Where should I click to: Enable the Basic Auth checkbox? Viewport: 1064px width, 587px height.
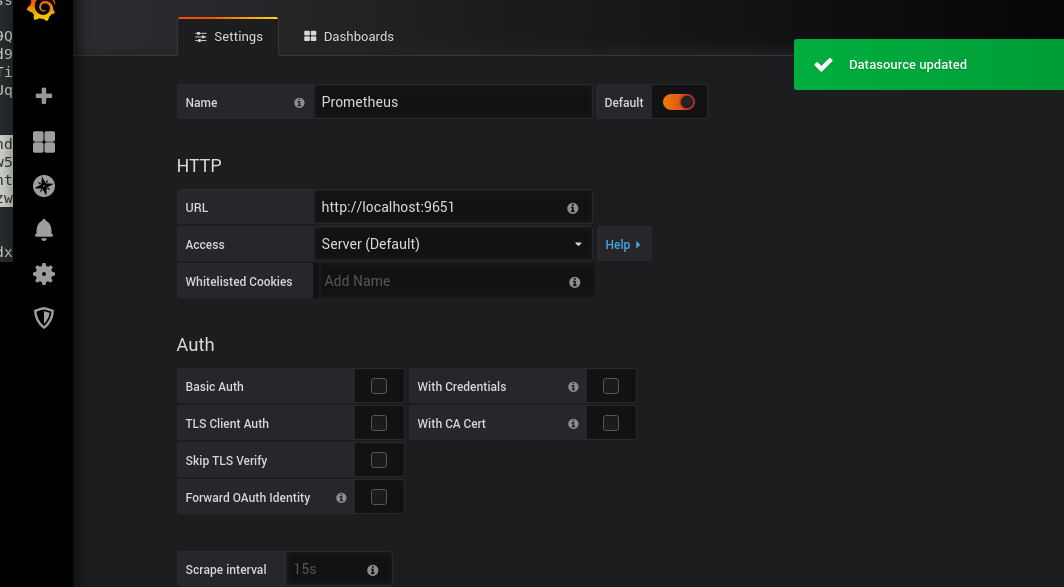coord(379,386)
